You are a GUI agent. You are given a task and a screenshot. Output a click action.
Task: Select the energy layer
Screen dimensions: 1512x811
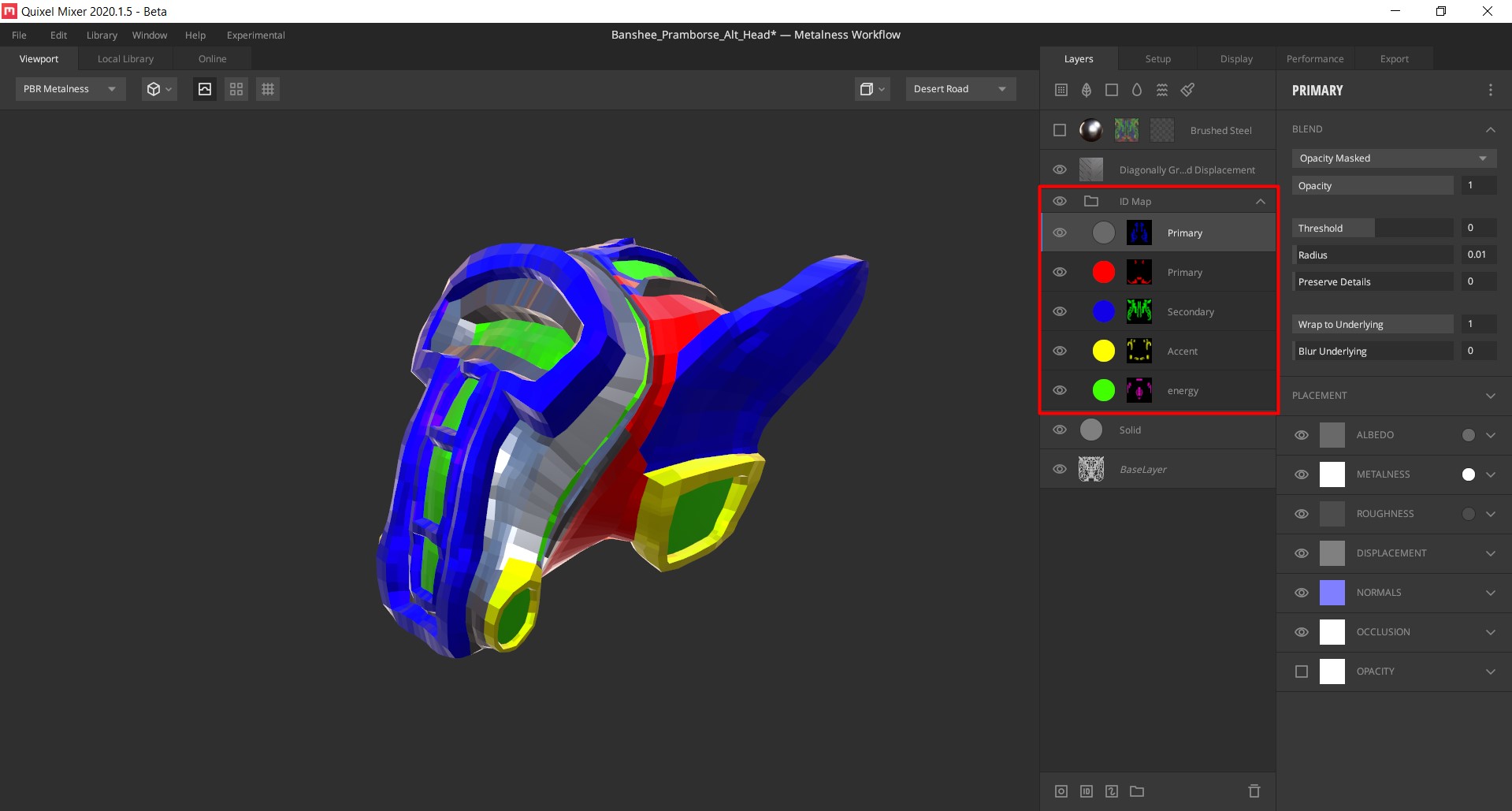1183,391
